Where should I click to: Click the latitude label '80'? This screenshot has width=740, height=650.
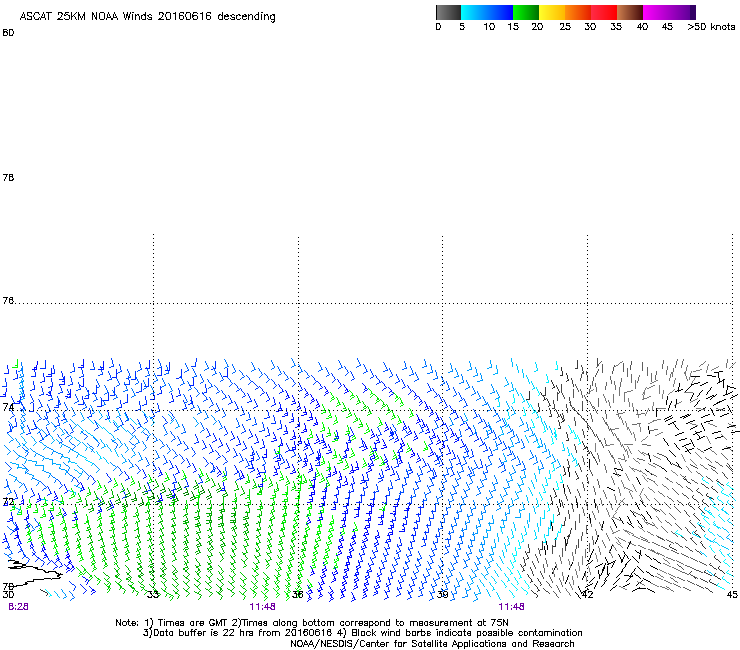8,33
